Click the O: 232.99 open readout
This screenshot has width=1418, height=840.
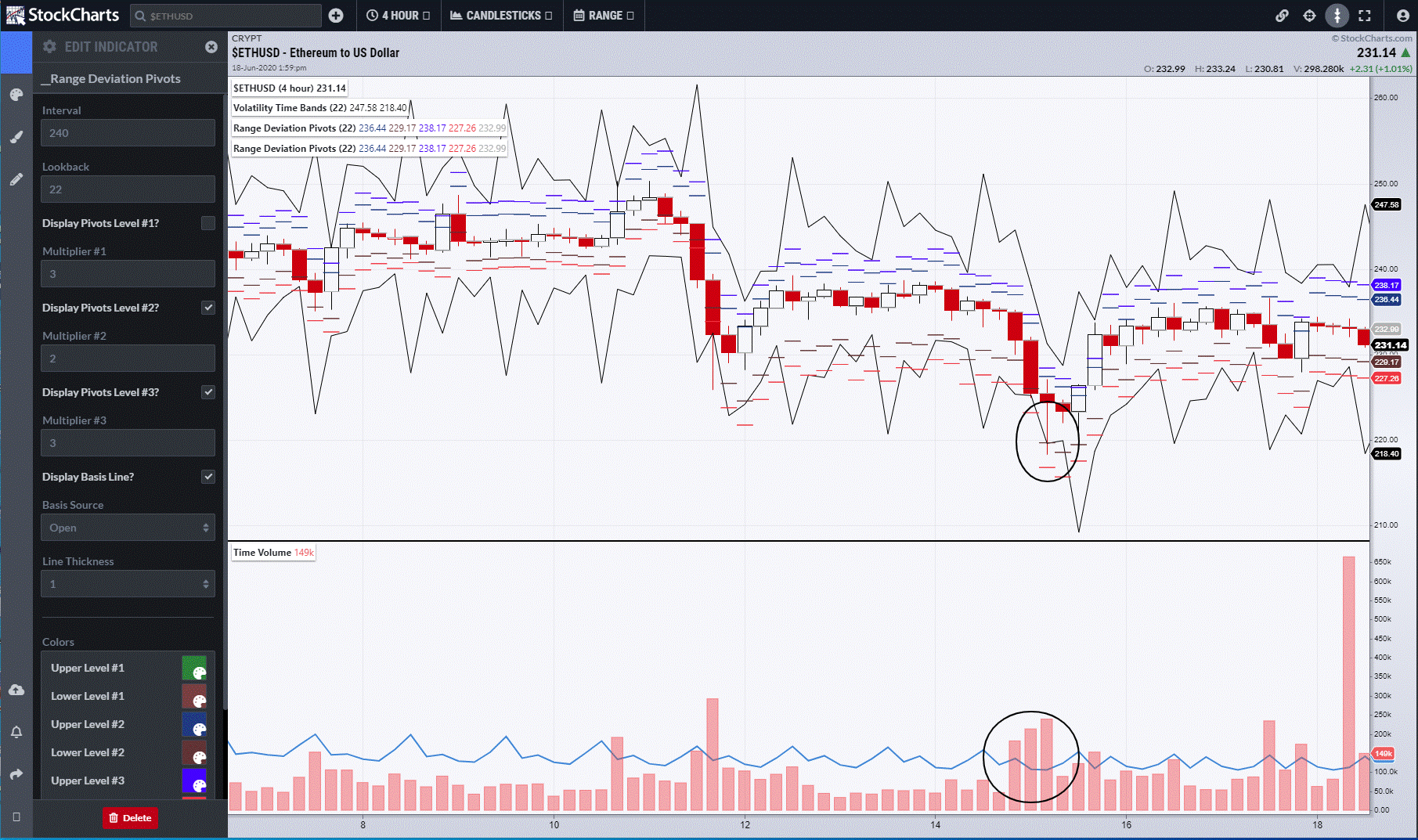coord(1164,69)
